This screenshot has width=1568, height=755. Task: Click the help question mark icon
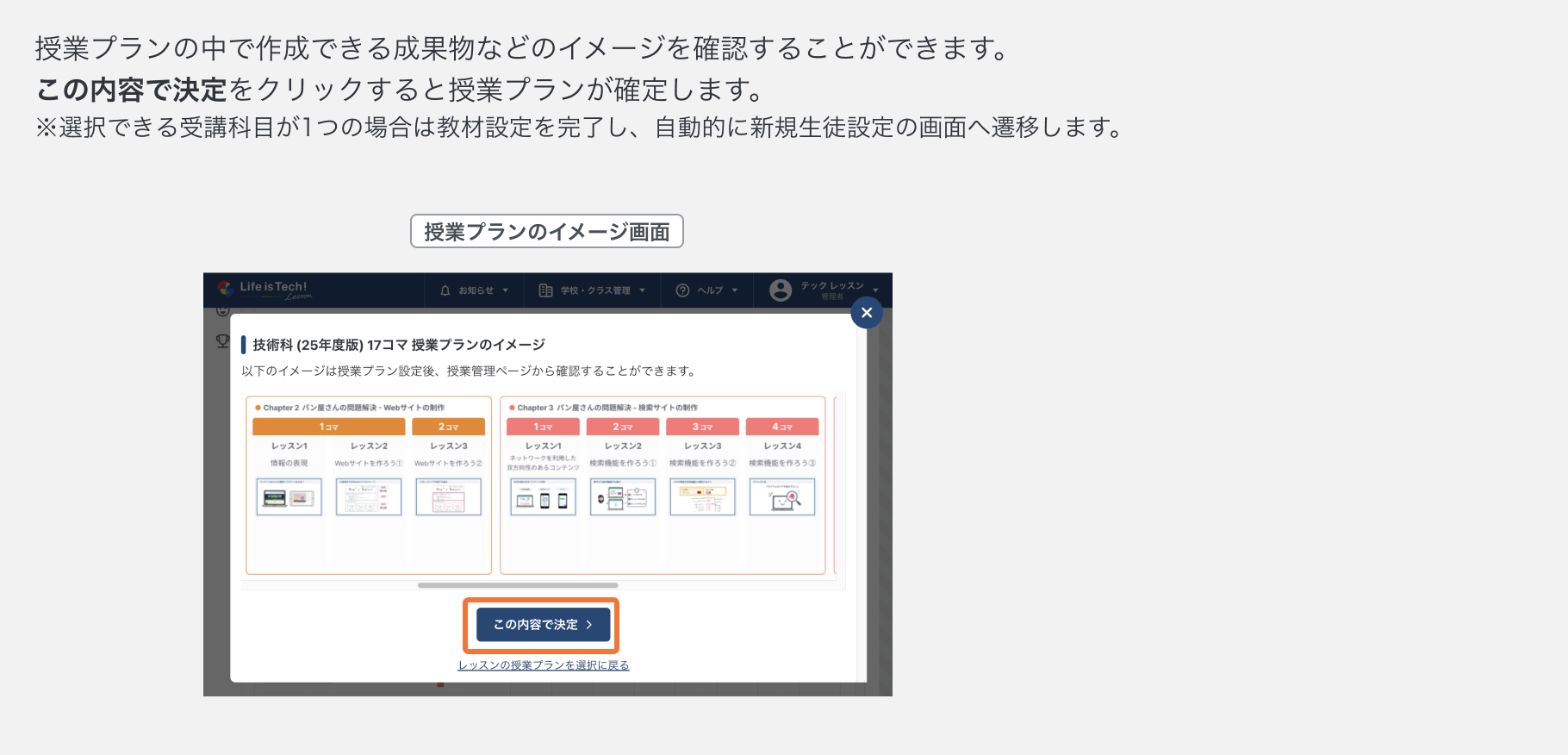(x=682, y=290)
